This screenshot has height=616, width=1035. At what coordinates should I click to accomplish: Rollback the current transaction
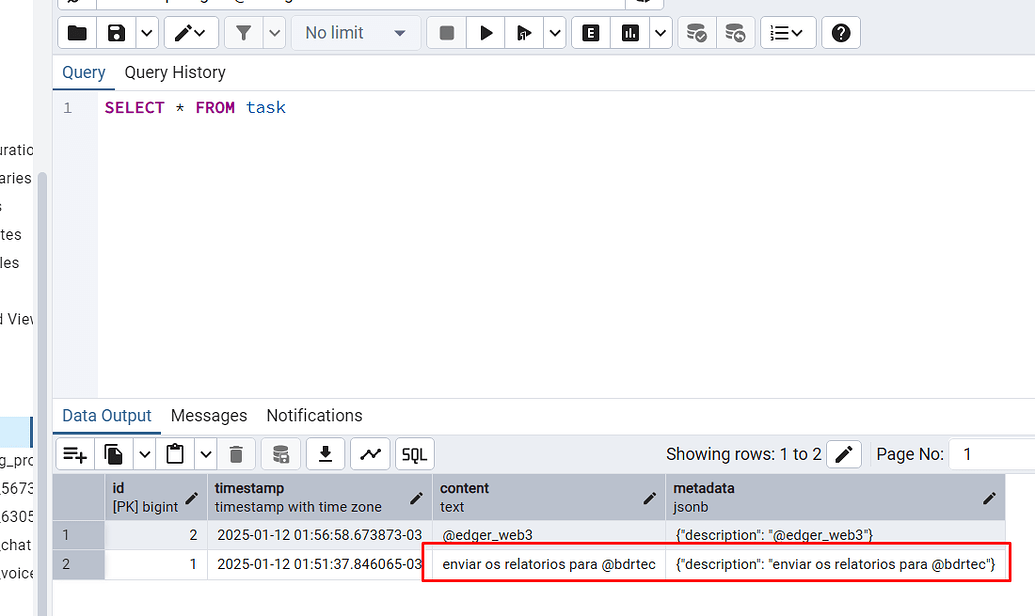click(x=737, y=32)
